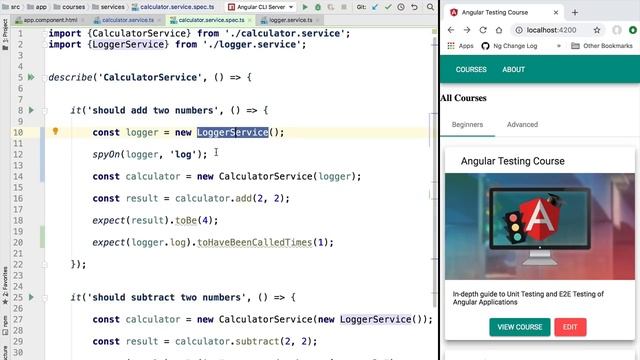This screenshot has width=640, height=360.
Task: Select the Beginners courses tab
Action: click(x=467, y=124)
